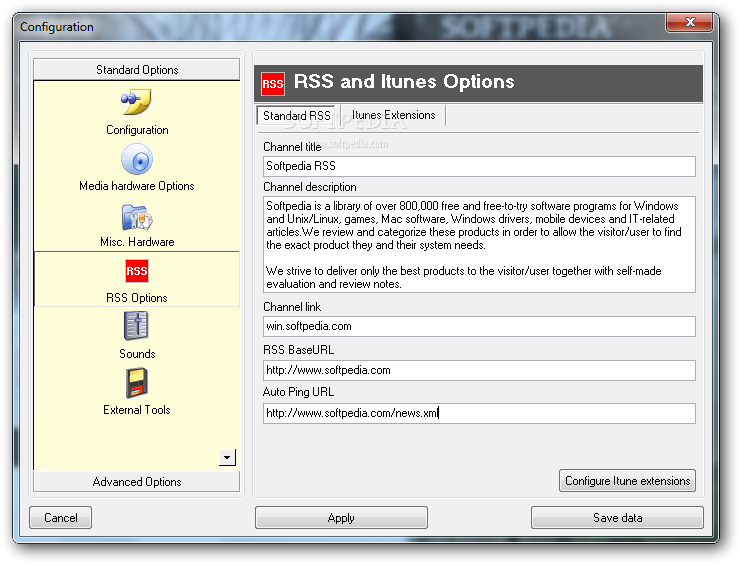Click the Save data button
The width and height of the screenshot is (740, 564).
pos(617,518)
